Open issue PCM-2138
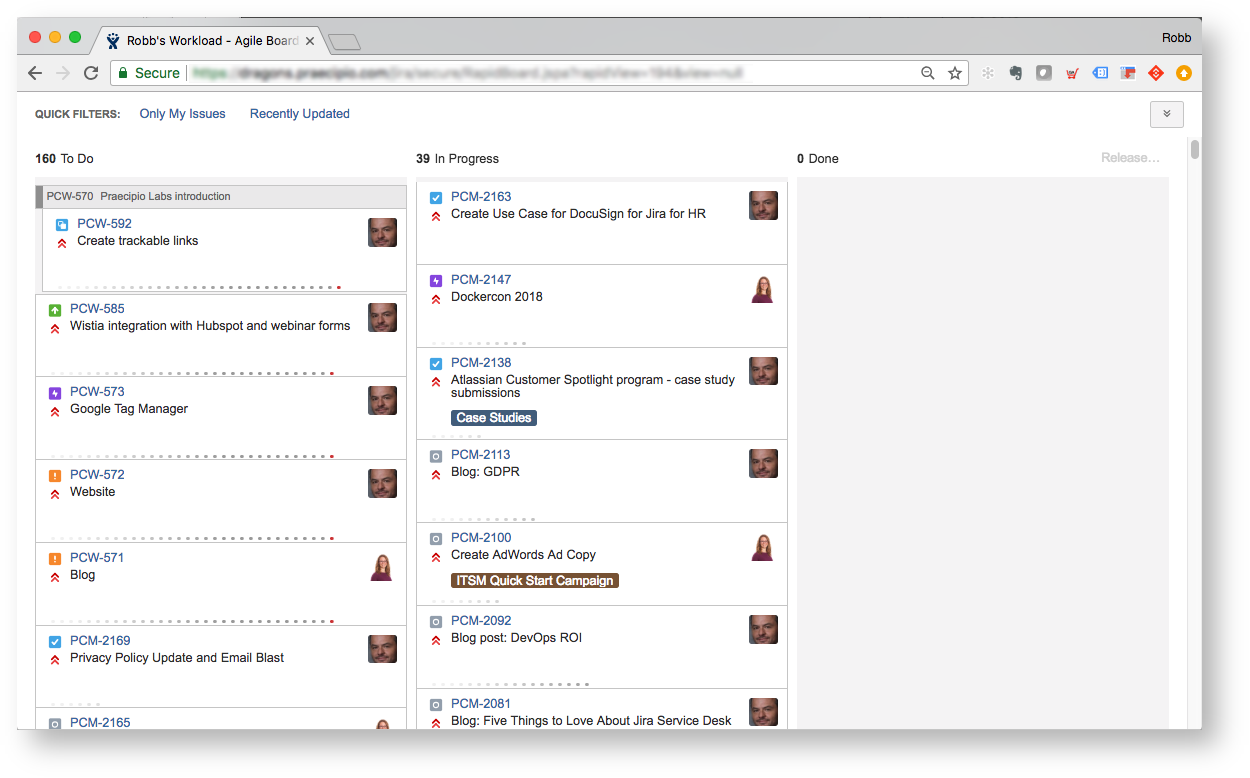This screenshot has width=1250, height=778. point(481,363)
